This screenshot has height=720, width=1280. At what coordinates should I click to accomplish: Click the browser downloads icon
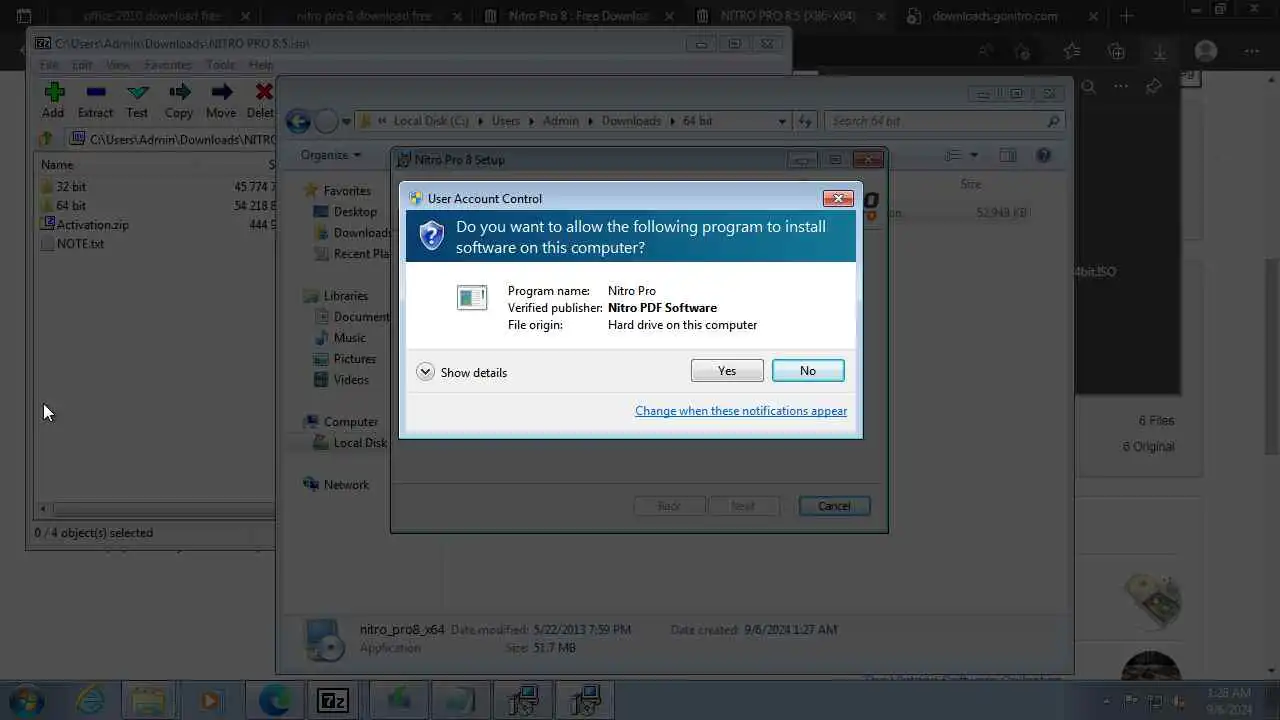point(1160,52)
